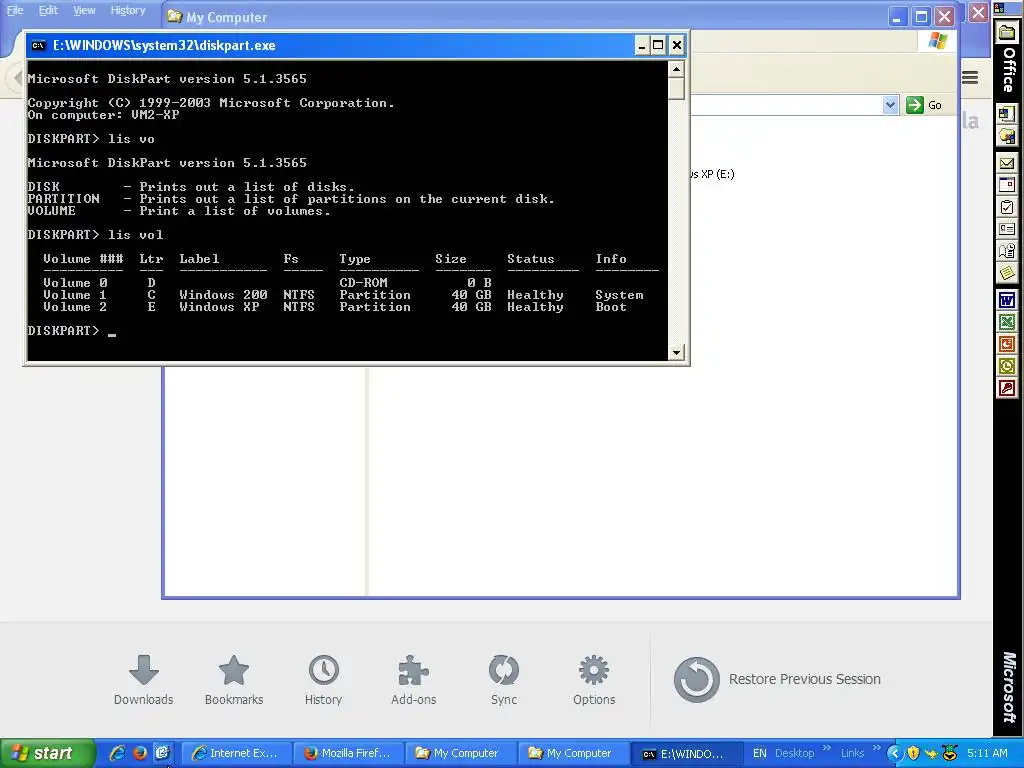The width and height of the screenshot is (1024, 768).
Task: Click 'Boot' info in Volume 2 row
Action: (611, 307)
